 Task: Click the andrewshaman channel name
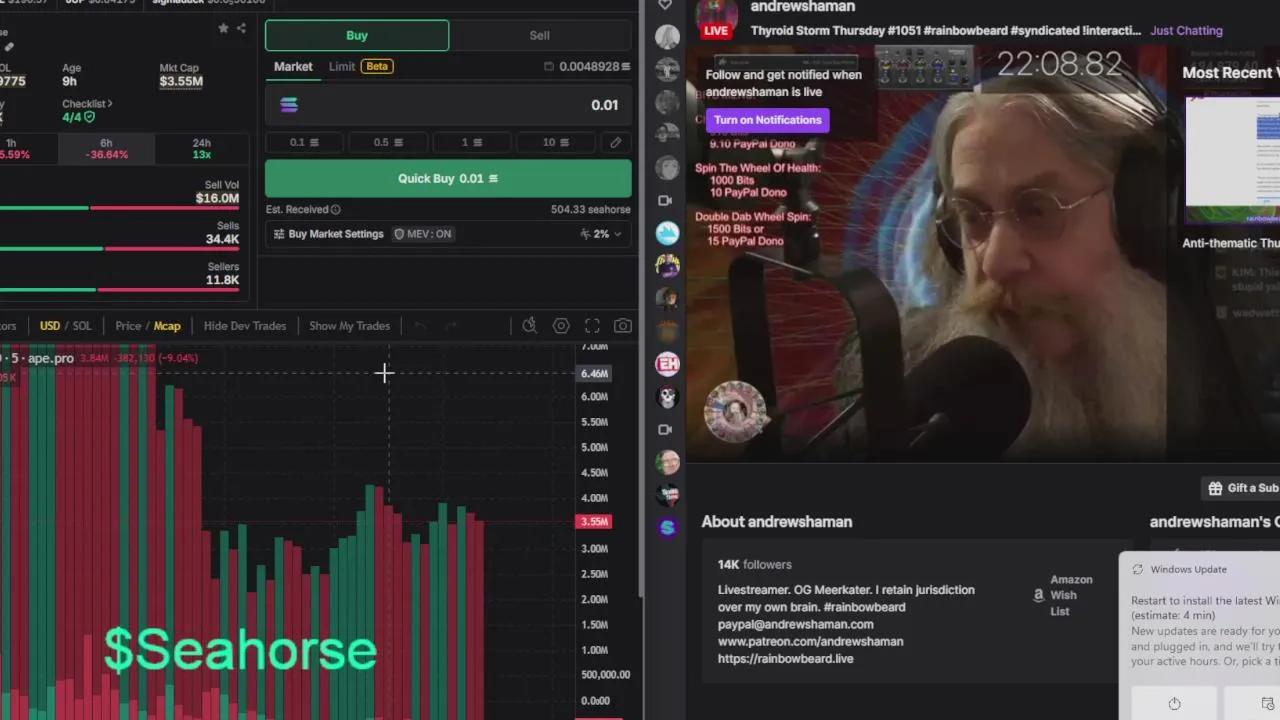(x=803, y=7)
